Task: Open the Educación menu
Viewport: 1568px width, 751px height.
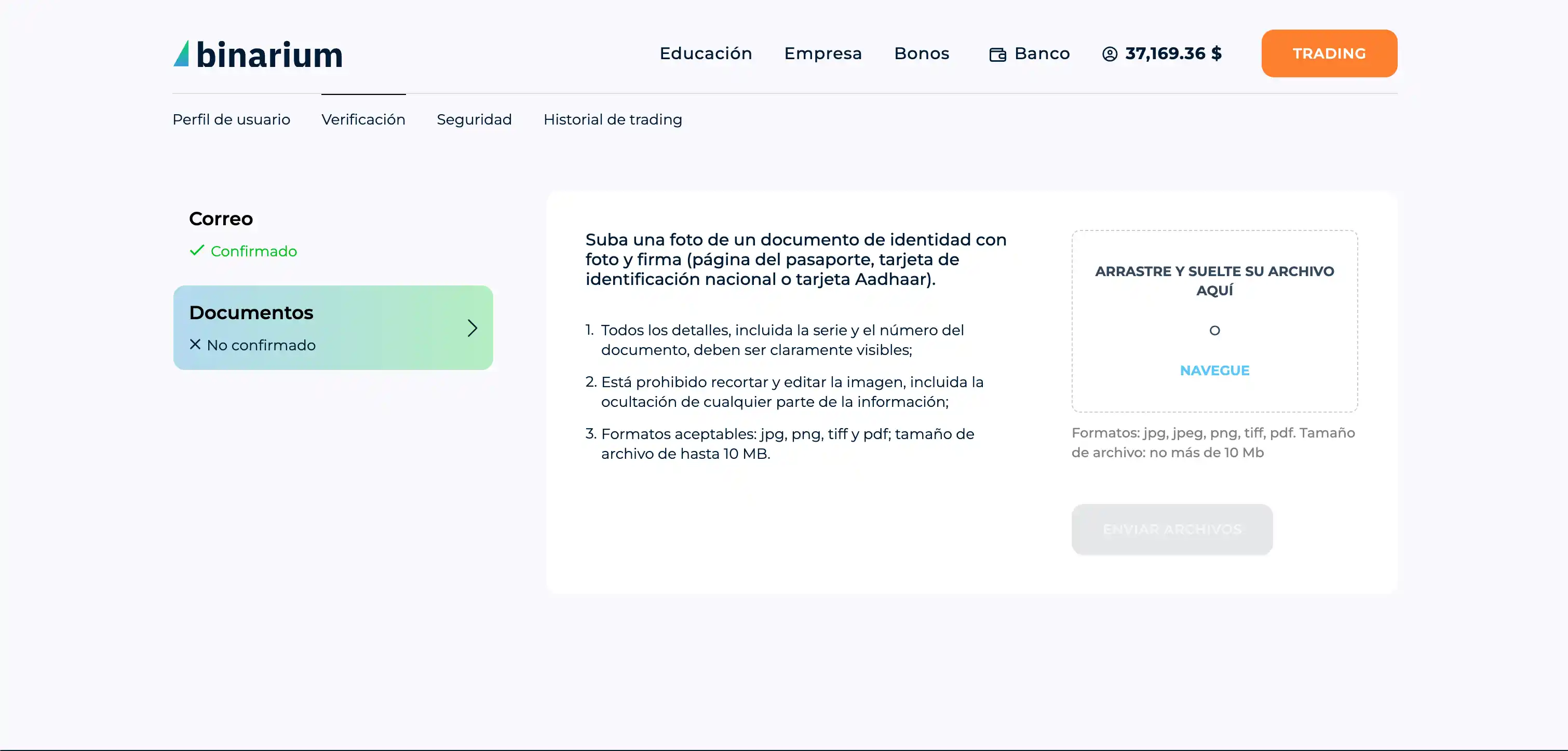Action: point(706,53)
